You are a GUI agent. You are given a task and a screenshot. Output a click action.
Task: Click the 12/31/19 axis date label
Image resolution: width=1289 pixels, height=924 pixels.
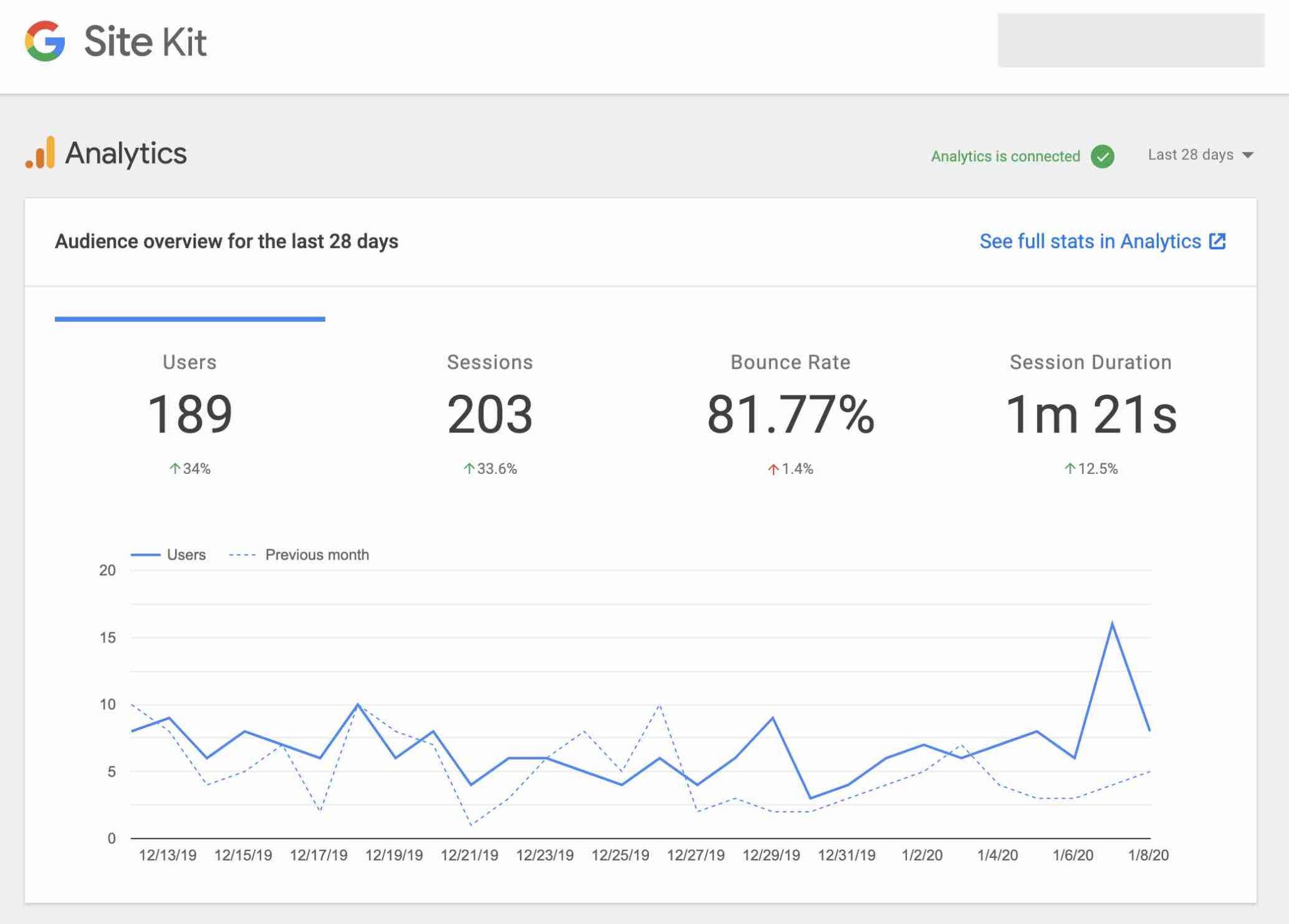847,855
